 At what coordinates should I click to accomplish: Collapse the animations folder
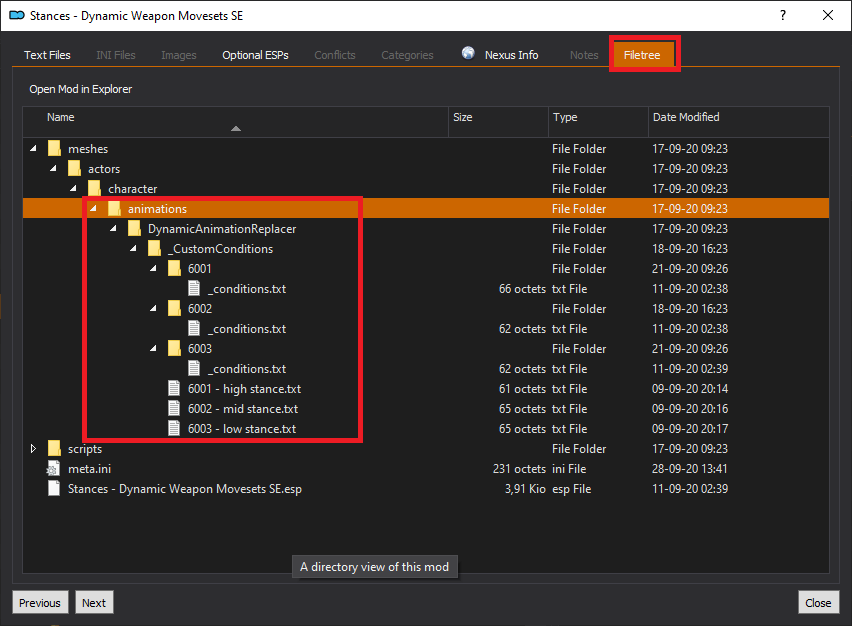click(x=93, y=208)
